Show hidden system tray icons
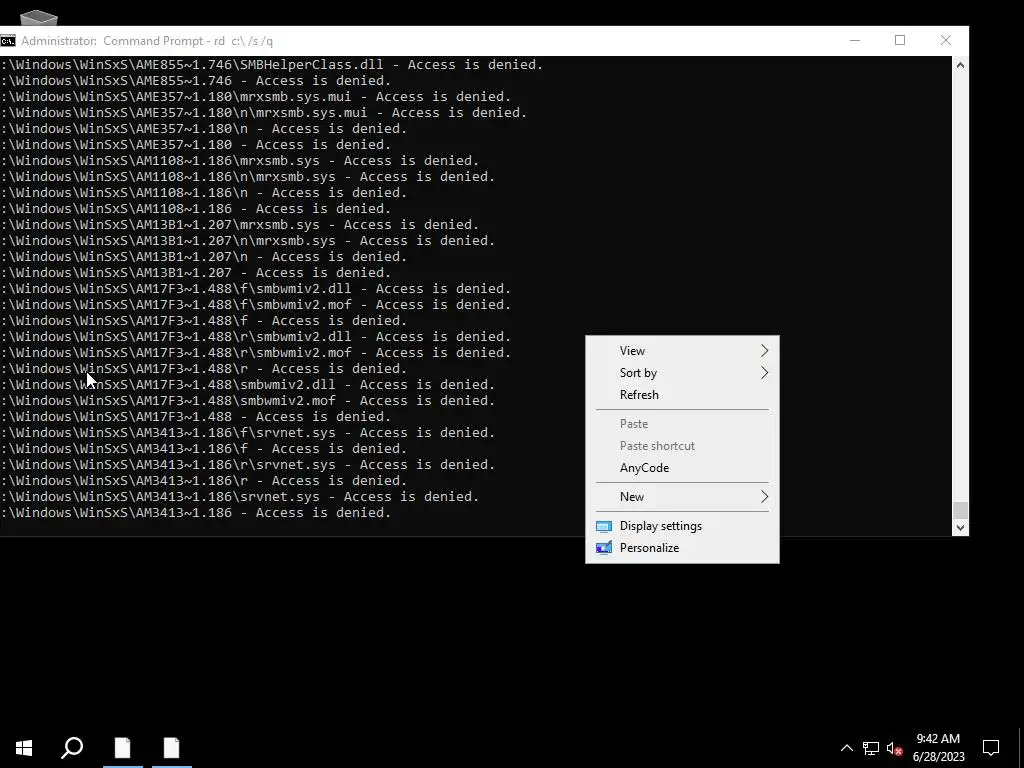Screen dimensions: 1024x768 coord(846,748)
